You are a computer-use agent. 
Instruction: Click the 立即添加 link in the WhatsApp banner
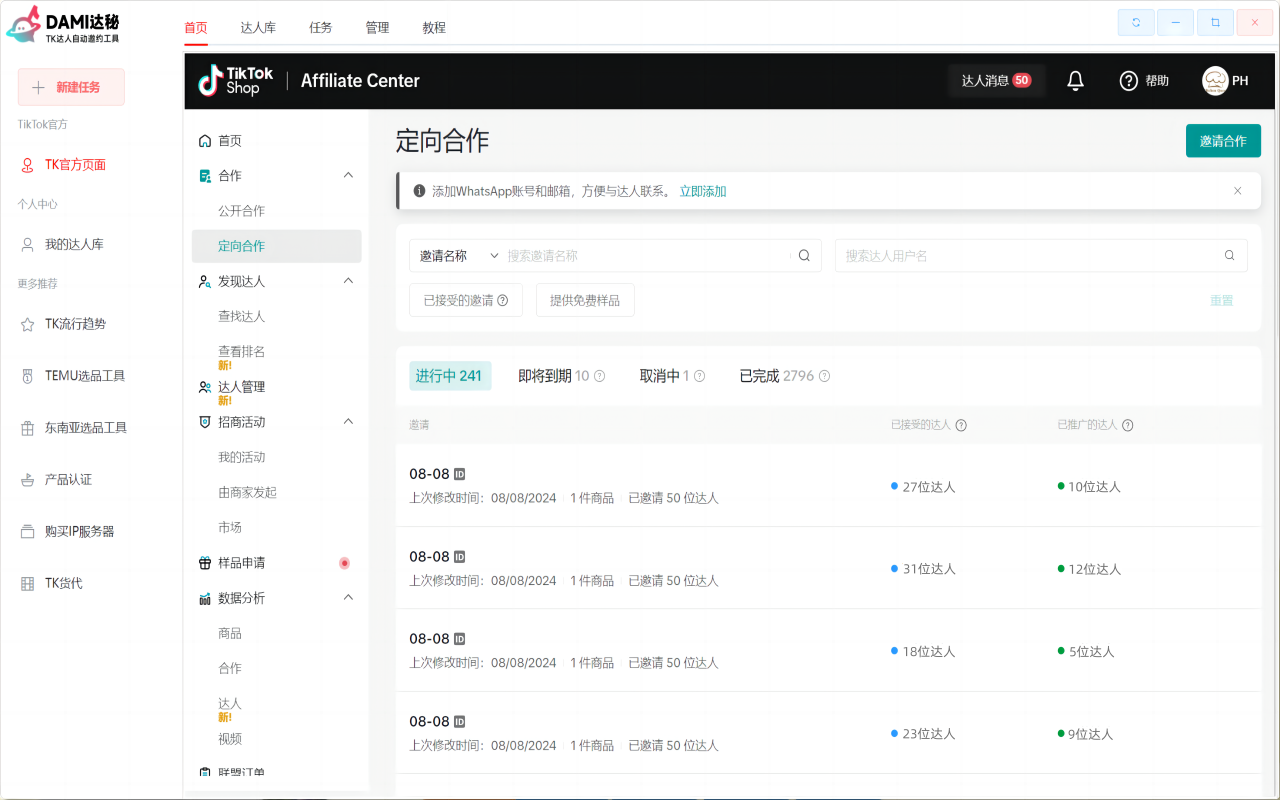[703, 190]
